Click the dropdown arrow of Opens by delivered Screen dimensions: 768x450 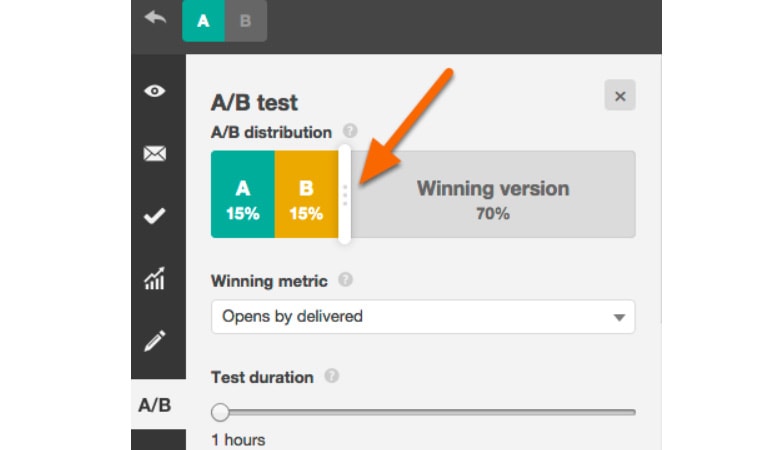pos(619,318)
